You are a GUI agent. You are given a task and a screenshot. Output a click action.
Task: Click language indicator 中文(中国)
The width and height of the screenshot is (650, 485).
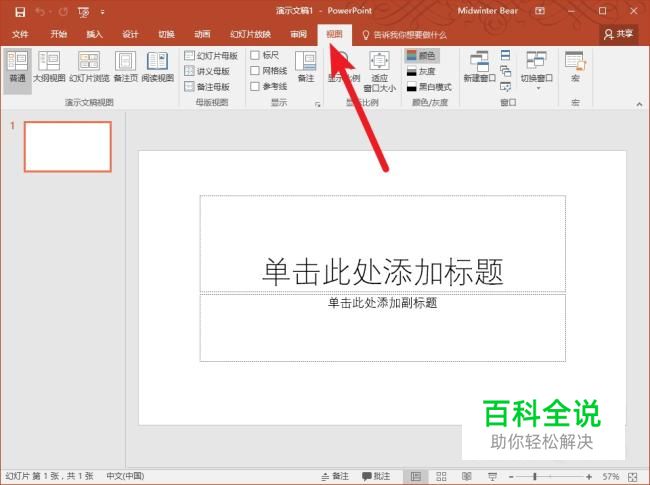[125, 476]
